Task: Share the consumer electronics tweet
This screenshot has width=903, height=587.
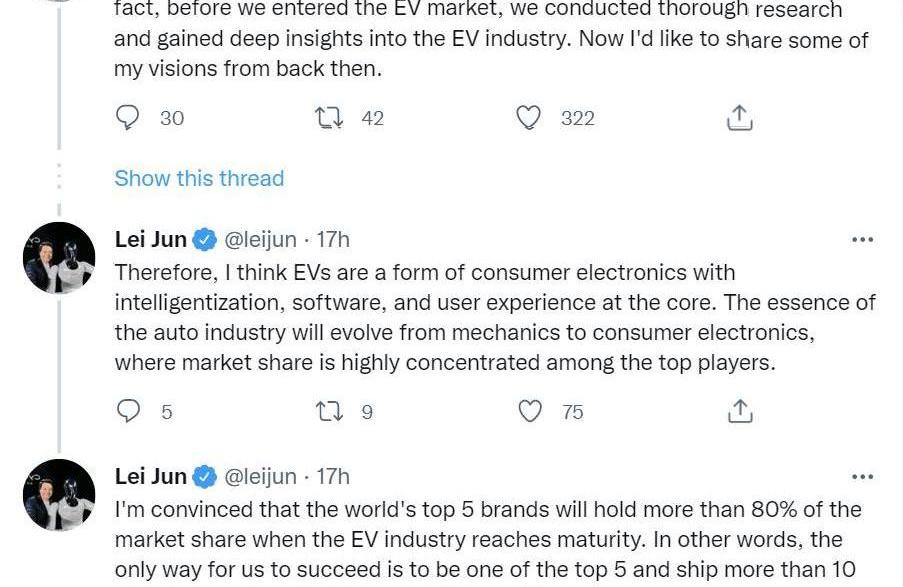Action: (x=738, y=411)
